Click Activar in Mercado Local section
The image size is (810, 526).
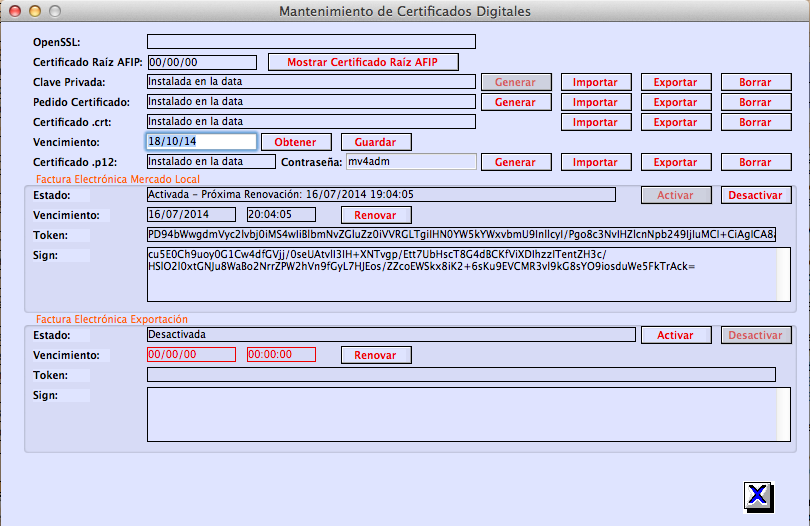coord(676,195)
